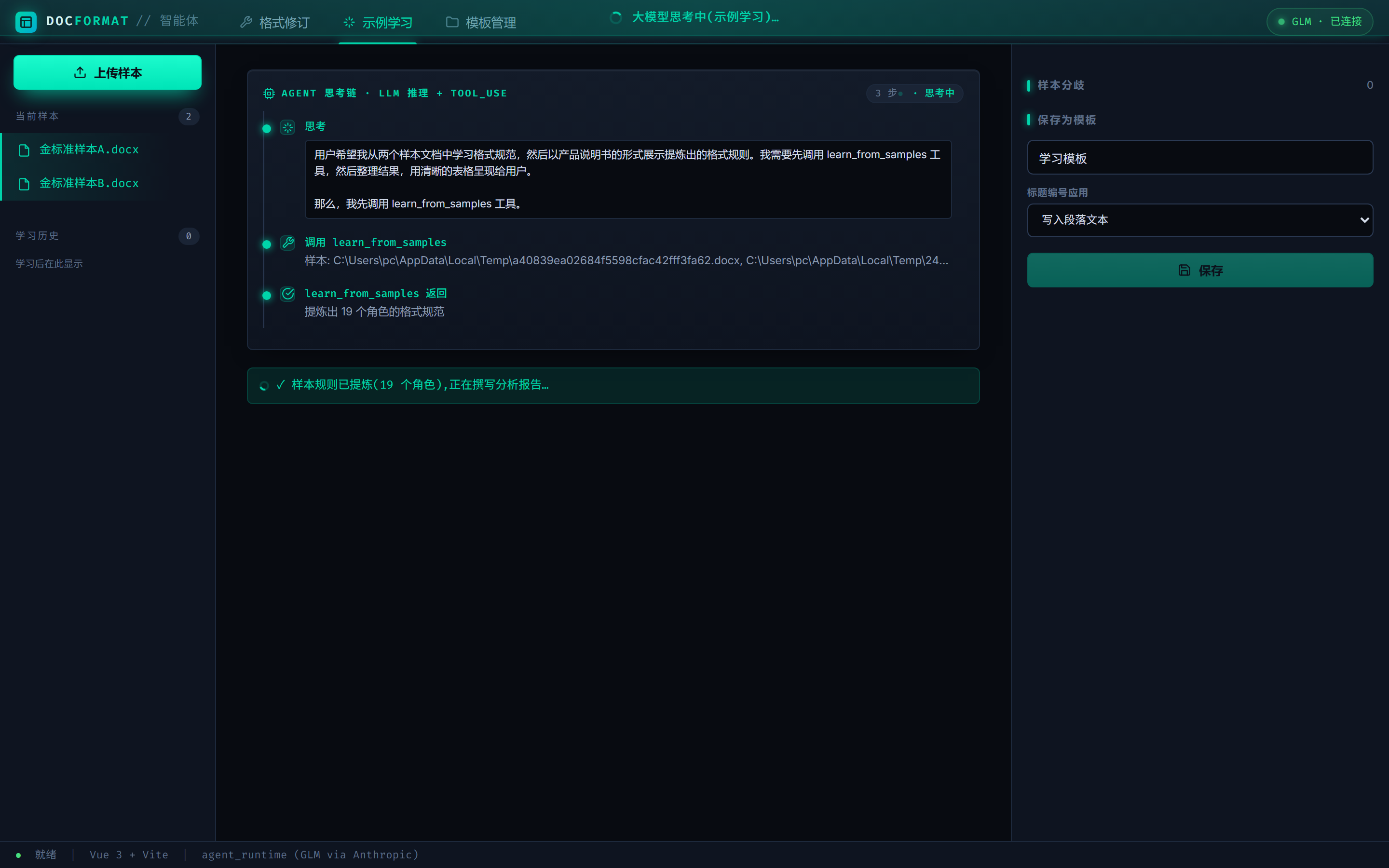Viewport: 1389px width, 868px height.
Task: Click the GLM · 已连接 status pill
Action: (x=1320, y=22)
